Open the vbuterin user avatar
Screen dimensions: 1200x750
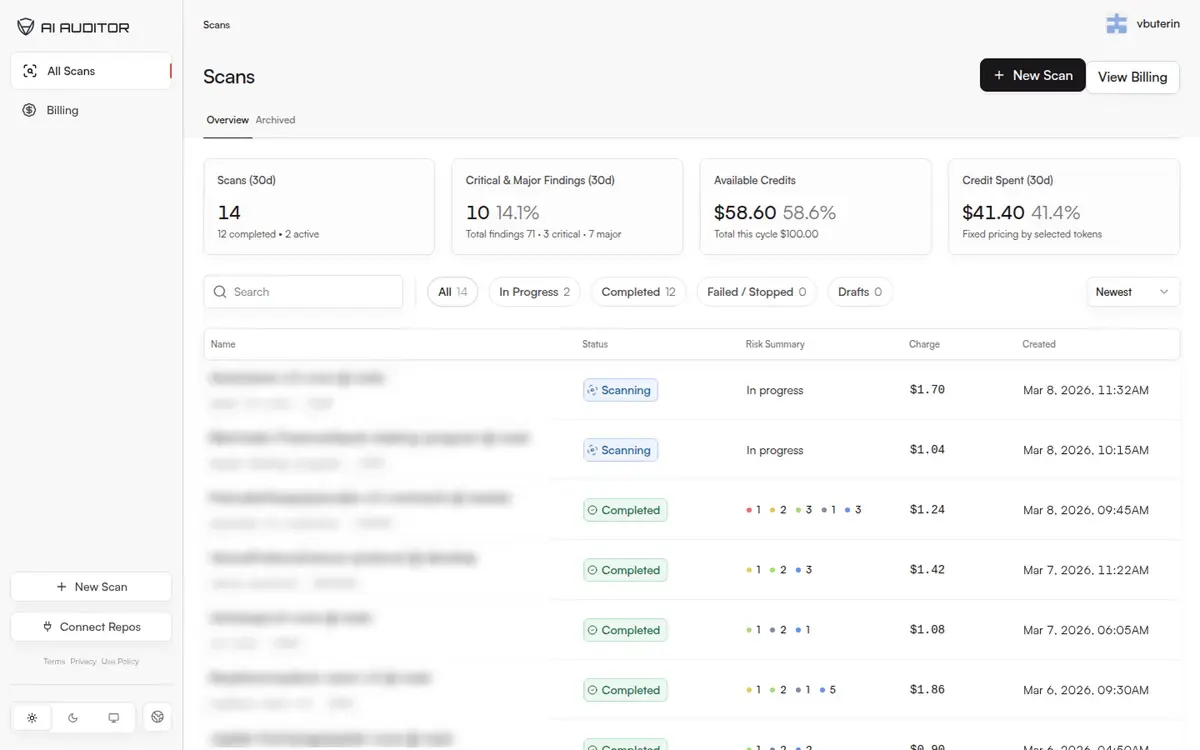(x=1116, y=24)
